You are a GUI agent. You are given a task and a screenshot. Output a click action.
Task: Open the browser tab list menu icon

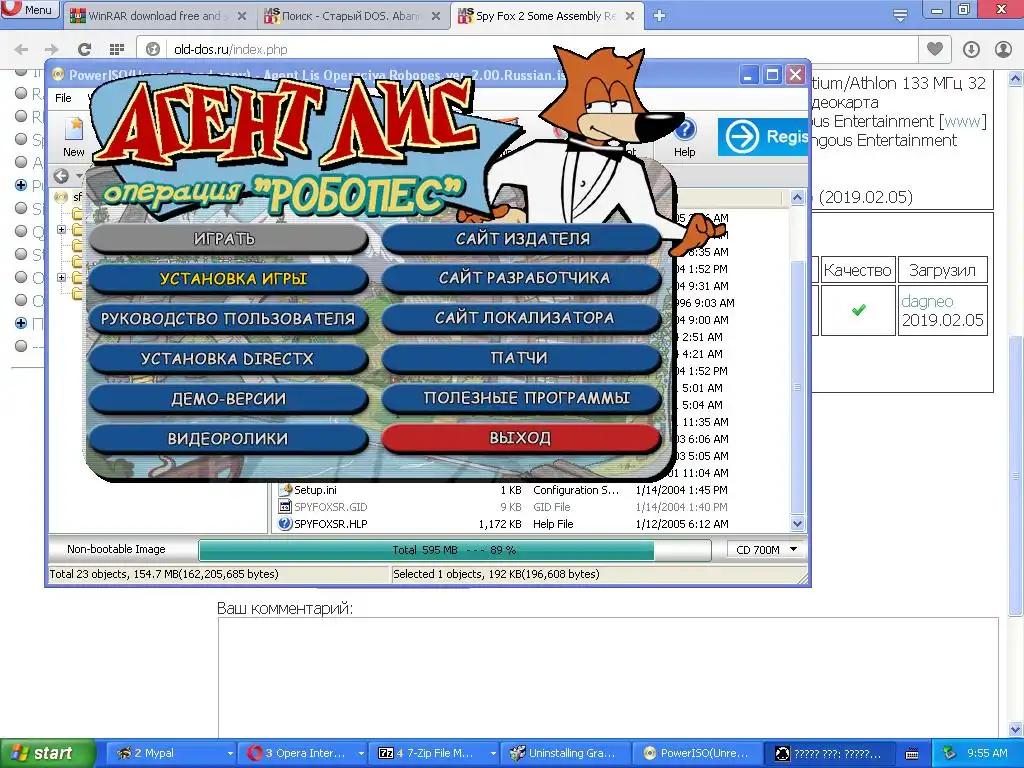(x=901, y=16)
